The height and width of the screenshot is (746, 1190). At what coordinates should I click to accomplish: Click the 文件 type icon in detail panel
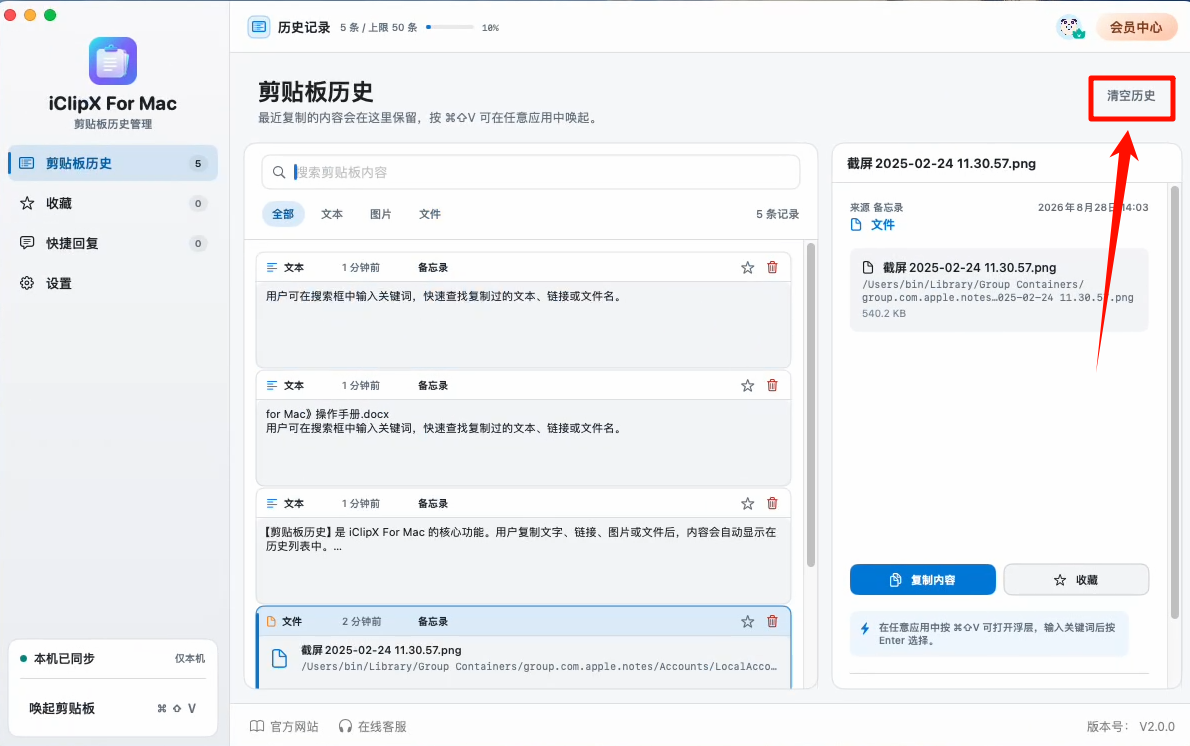(x=856, y=225)
